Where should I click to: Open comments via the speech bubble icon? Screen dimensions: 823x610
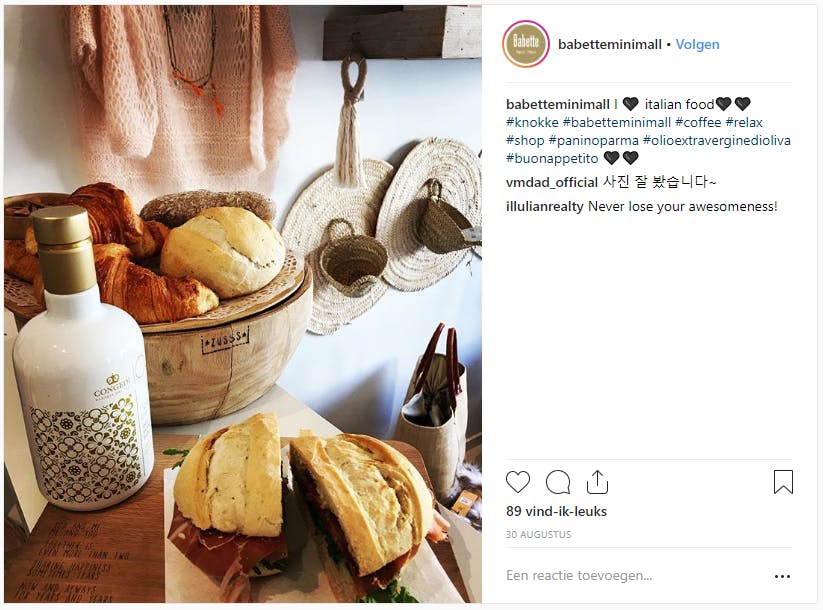coord(557,482)
